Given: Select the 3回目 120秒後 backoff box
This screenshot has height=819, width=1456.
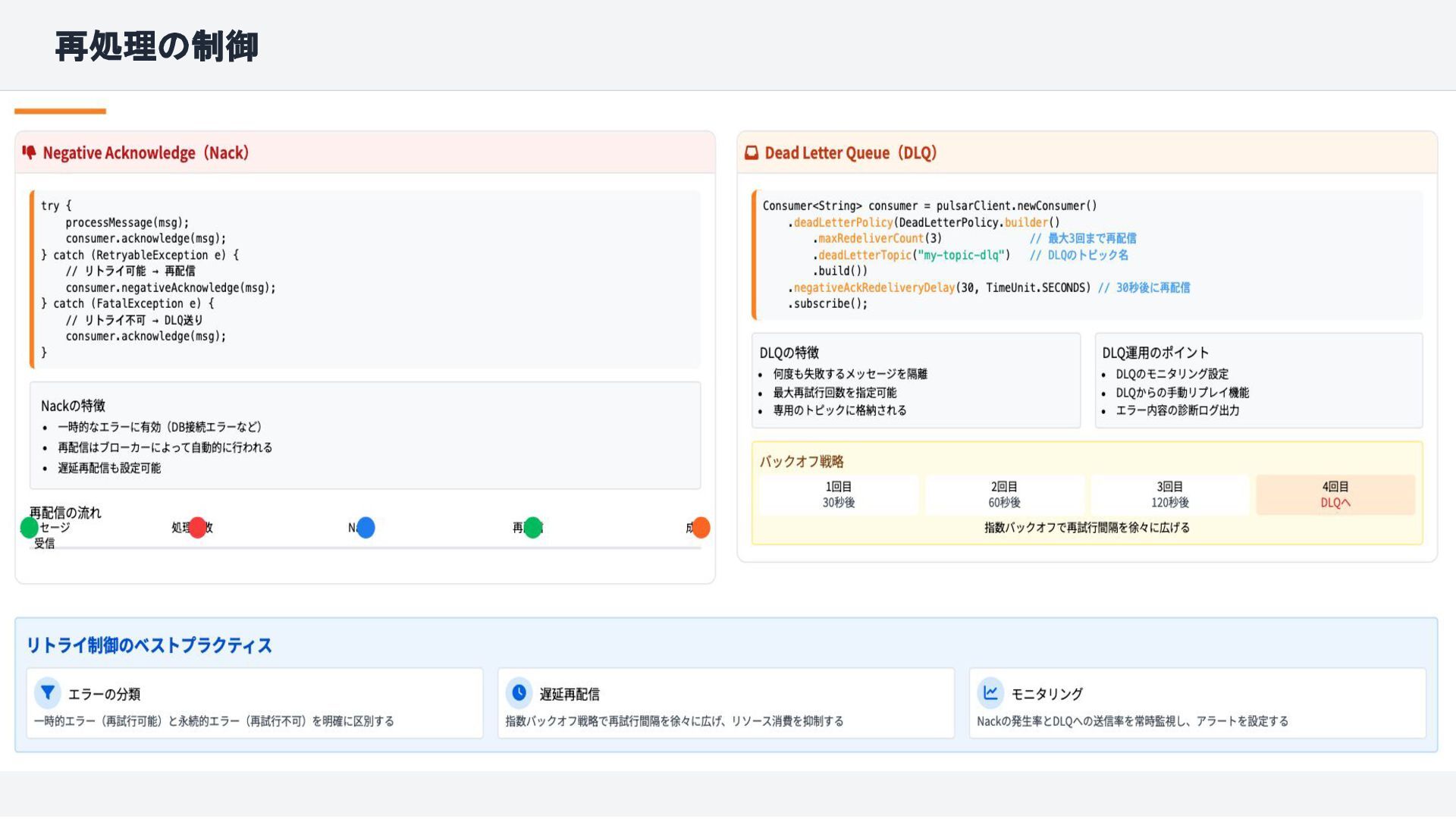Looking at the screenshot, I should tap(1169, 494).
